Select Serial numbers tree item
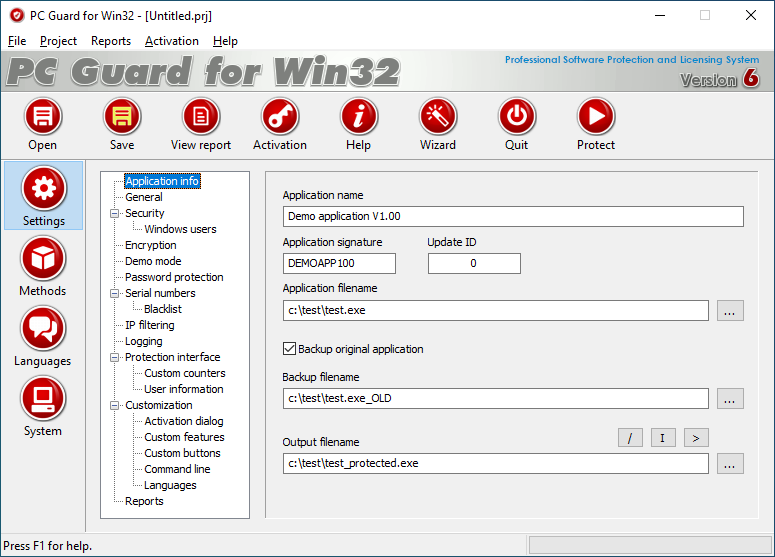This screenshot has width=775, height=557. tap(160, 293)
